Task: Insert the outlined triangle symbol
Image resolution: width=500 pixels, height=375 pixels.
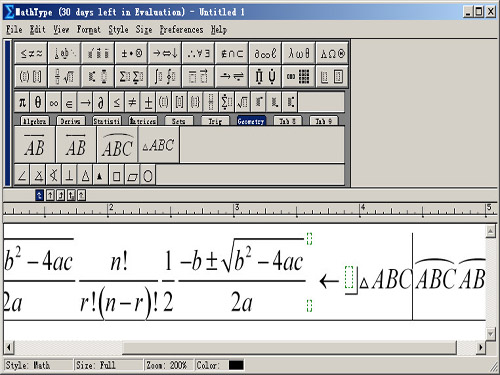Action: pos(85,175)
